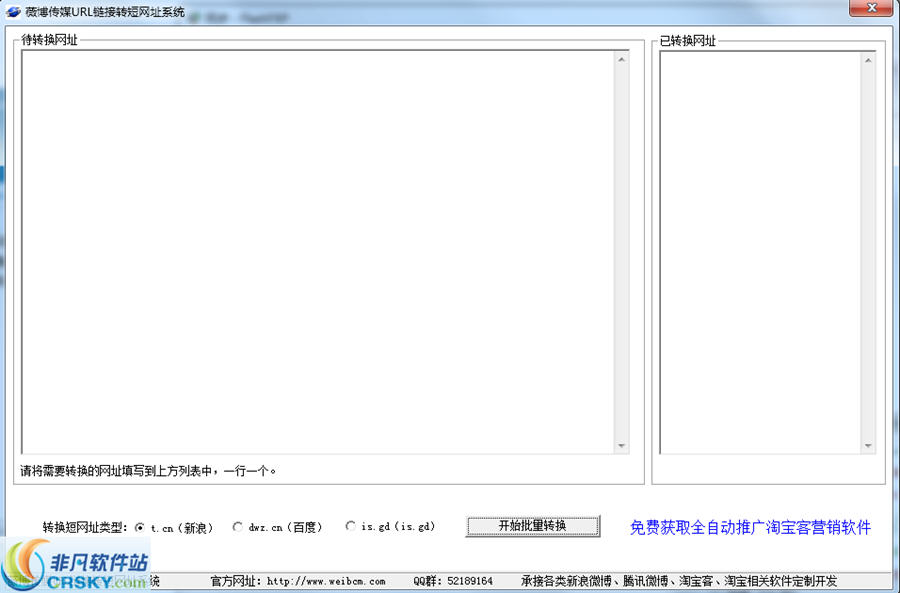Screen dimensions: 900x593
Task: Click the 已转换网址 group label
Action: pyautogui.click(x=688, y=42)
